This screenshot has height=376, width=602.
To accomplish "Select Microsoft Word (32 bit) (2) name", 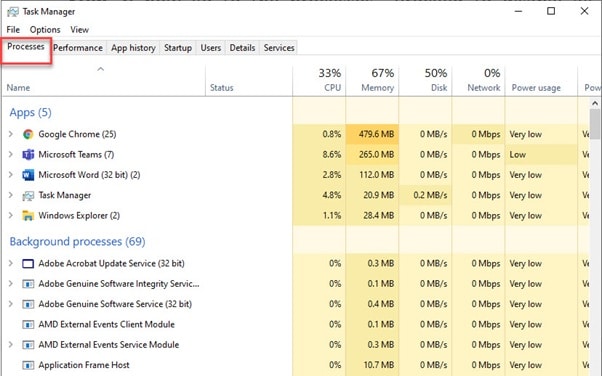I will coord(89,175).
